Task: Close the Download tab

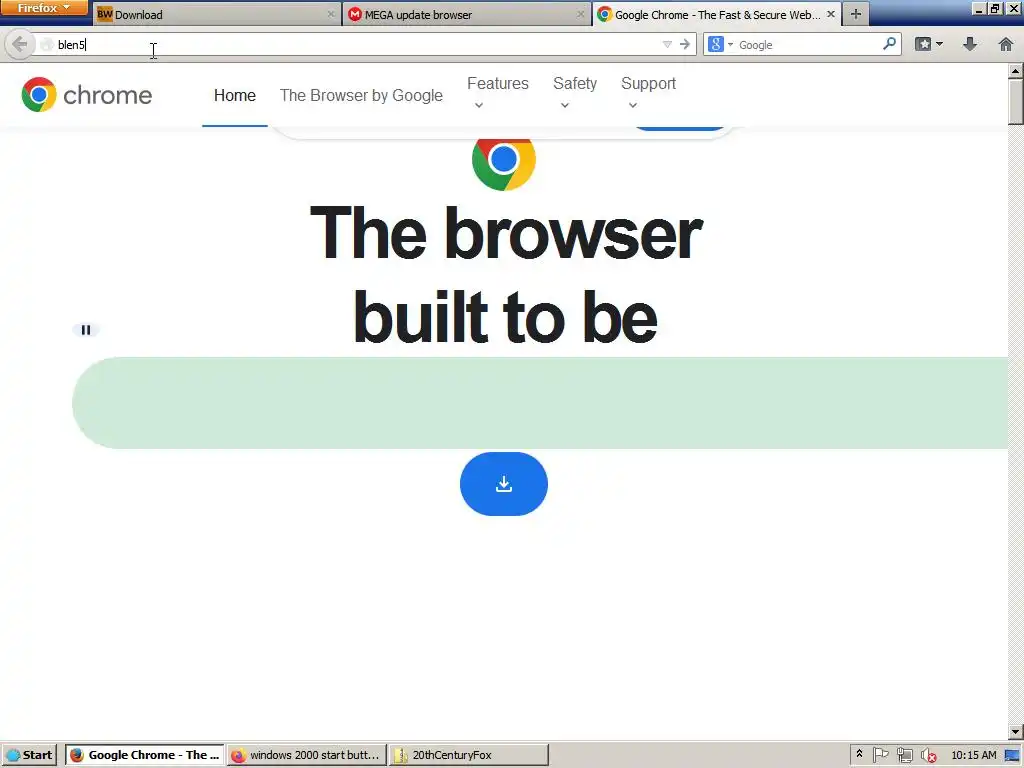Action: [x=331, y=14]
